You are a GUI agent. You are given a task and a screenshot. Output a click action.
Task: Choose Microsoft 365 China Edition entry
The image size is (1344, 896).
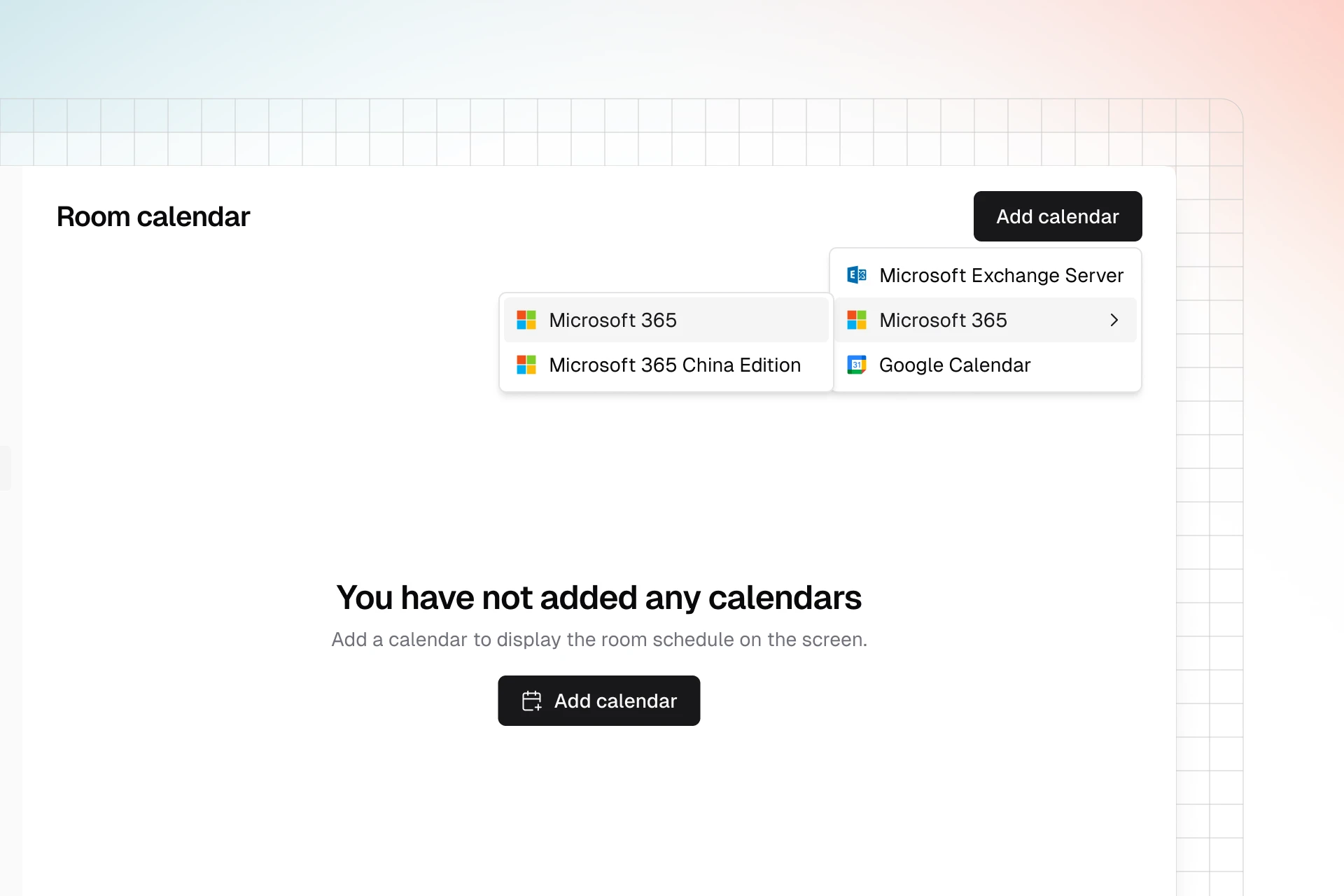coord(674,365)
